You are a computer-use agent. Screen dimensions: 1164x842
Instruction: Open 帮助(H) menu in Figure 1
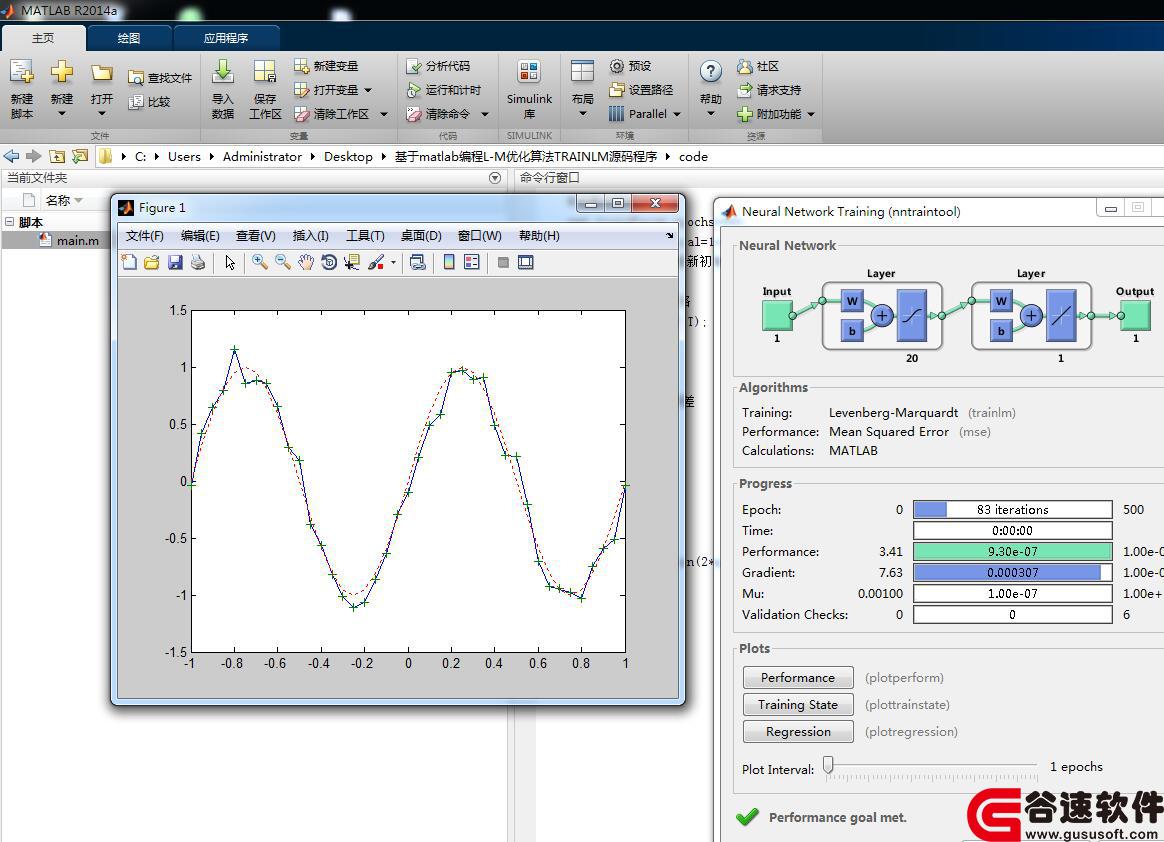click(539, 235)
